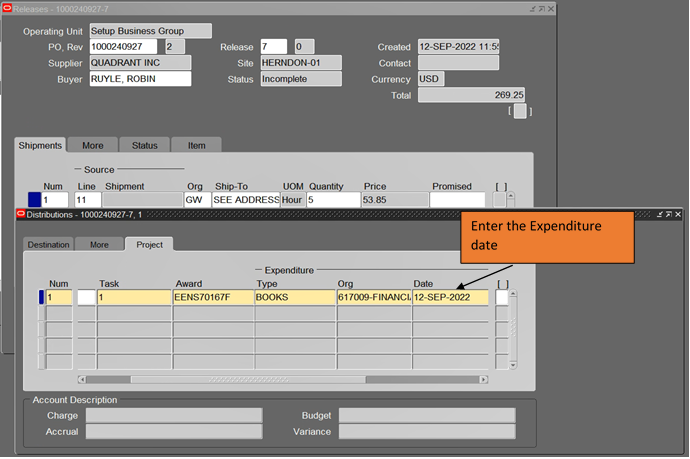
Task: Click the Site field HERNDON-01
Action: point(301,62)
